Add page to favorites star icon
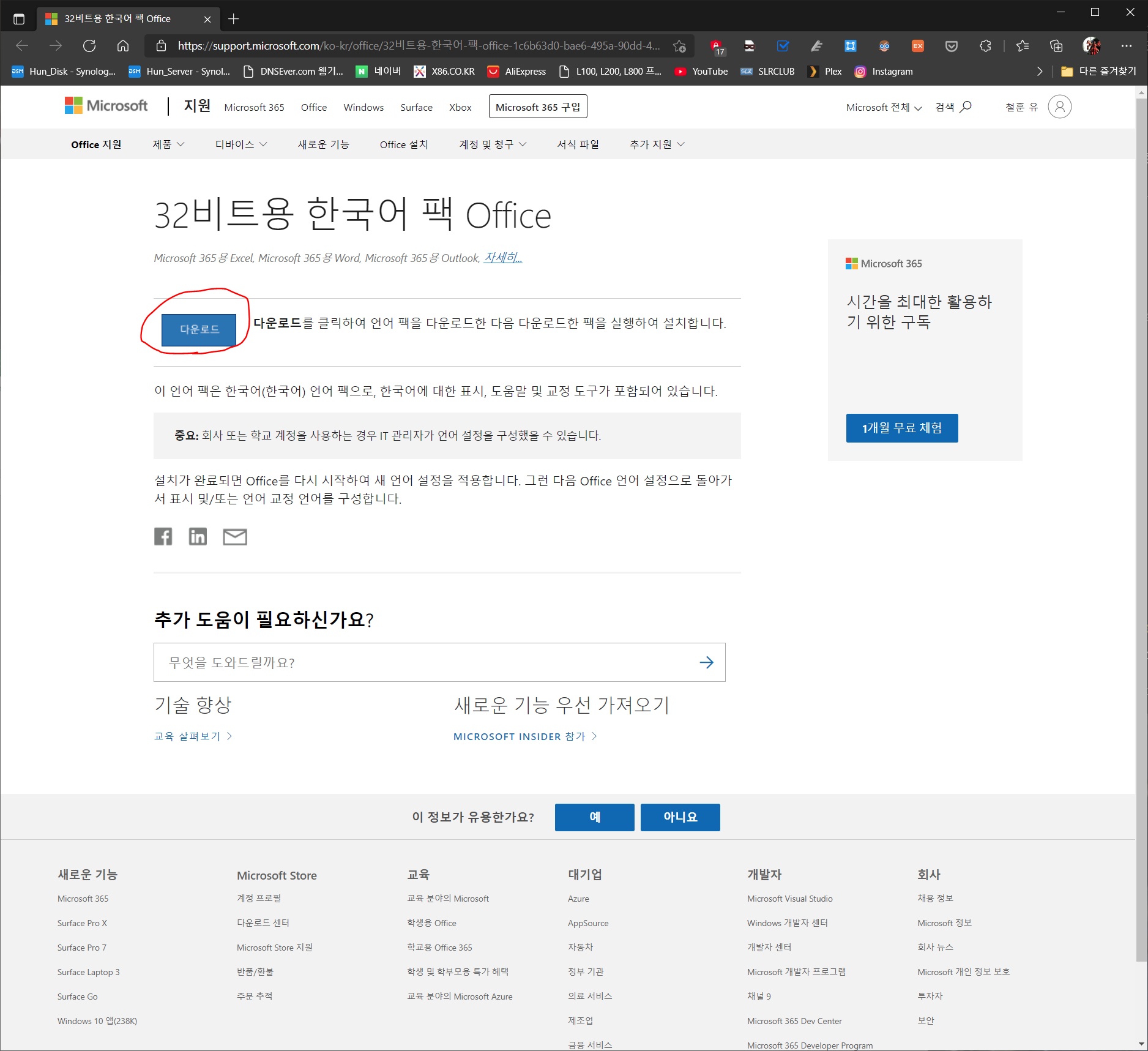 coord(679,46)
